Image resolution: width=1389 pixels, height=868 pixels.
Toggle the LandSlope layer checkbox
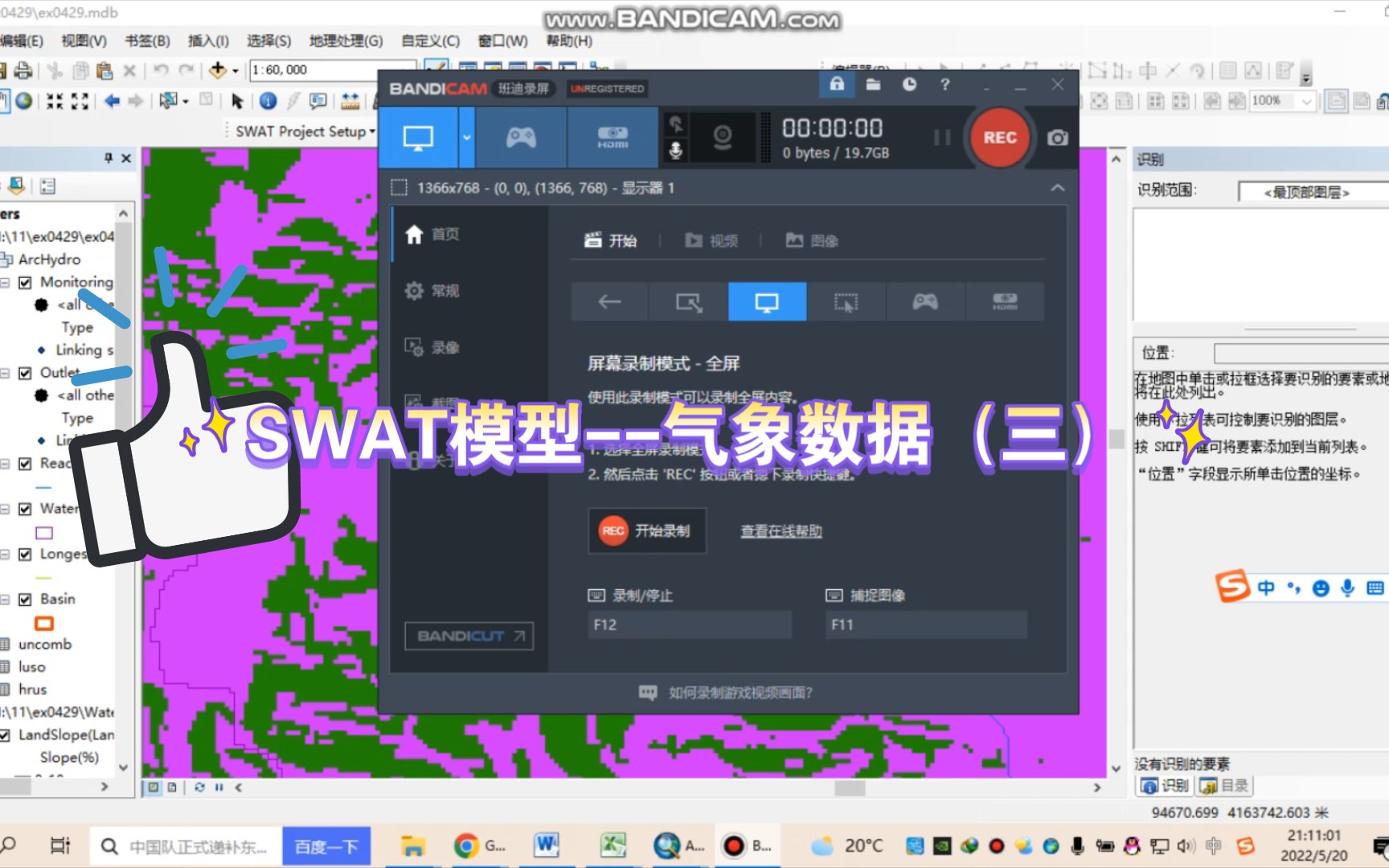[x=5, y=735]
